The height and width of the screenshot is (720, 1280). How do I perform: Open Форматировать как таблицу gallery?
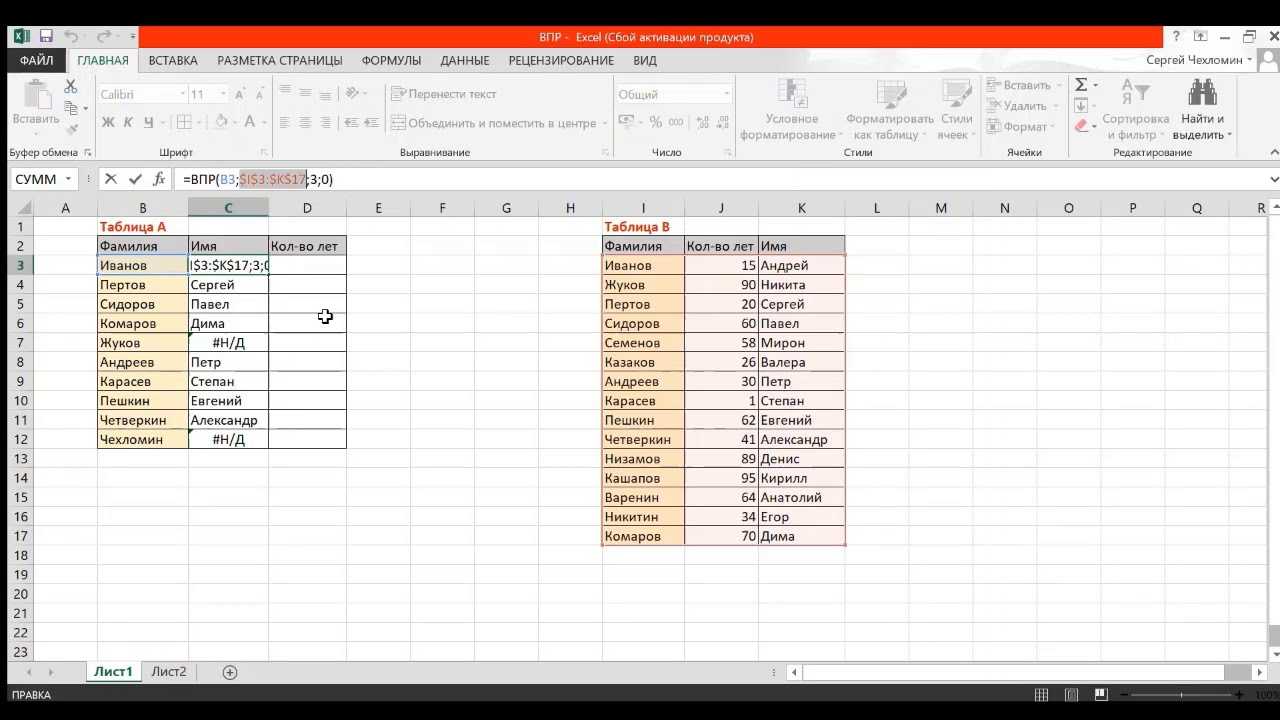click(x=889, y=110)
